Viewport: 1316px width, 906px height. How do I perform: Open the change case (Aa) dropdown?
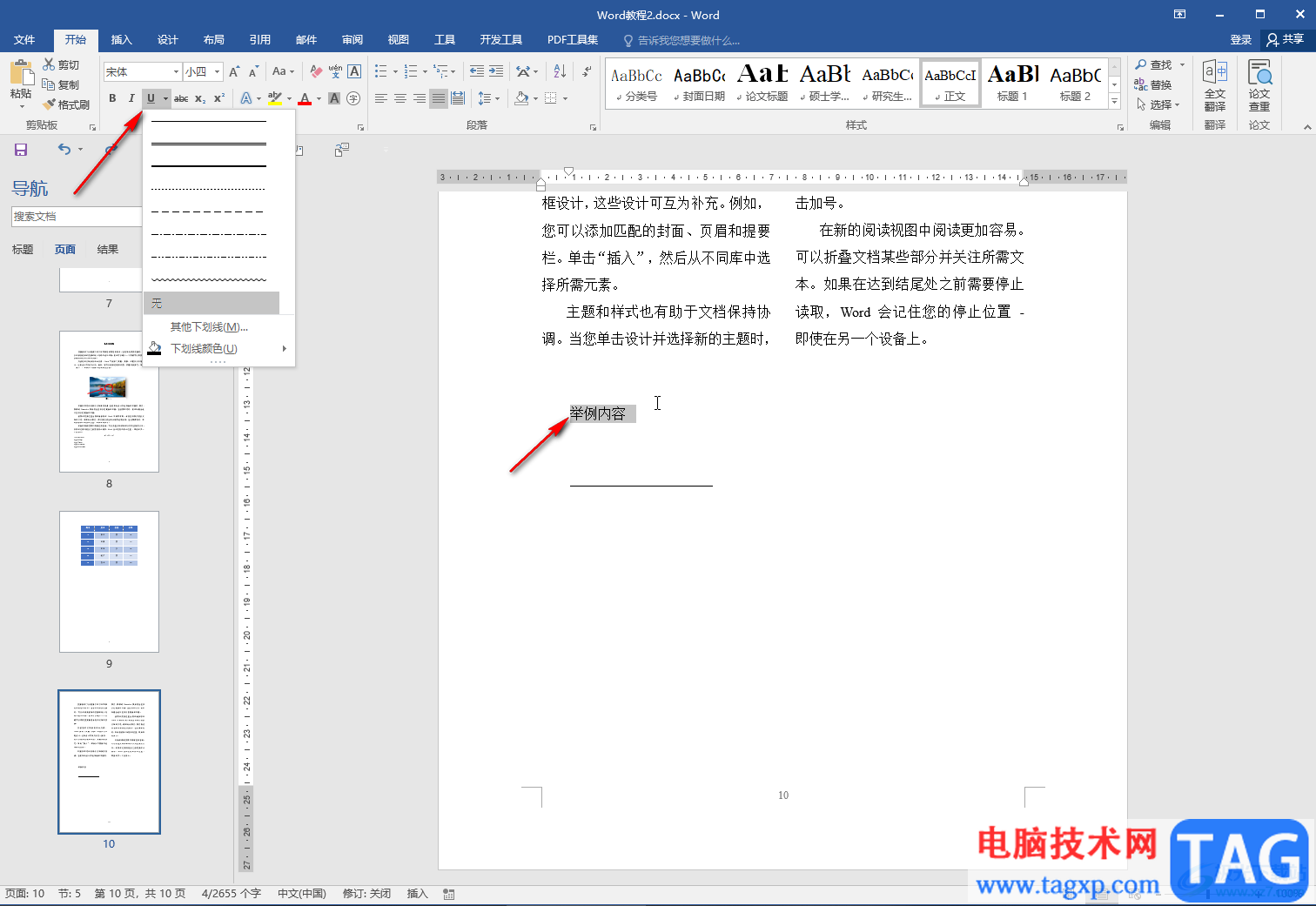coord(283,71)
